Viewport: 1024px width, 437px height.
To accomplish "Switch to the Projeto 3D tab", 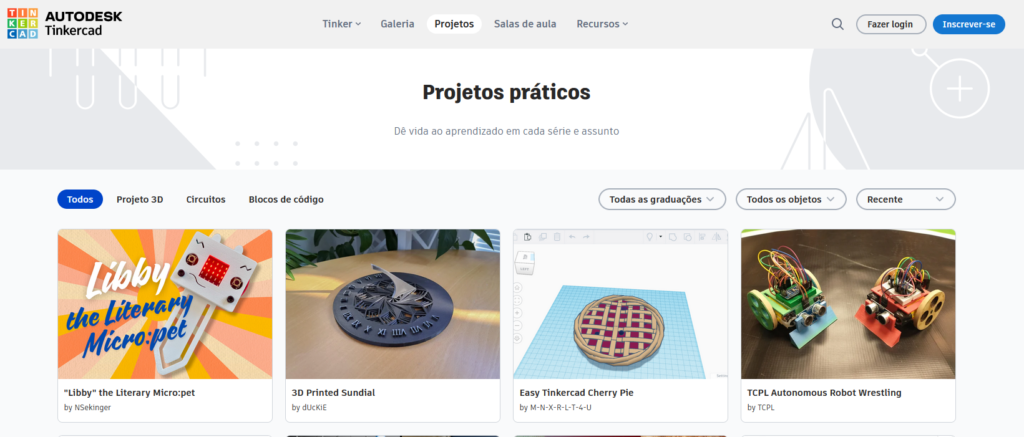I will 140,199.
